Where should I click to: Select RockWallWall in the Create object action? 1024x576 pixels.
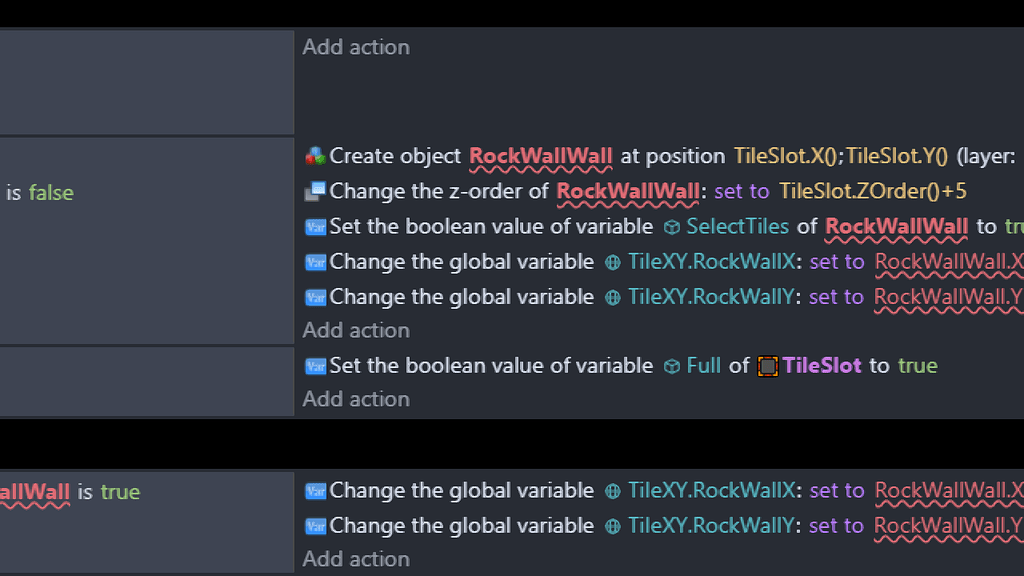click(x=540, y=156)
